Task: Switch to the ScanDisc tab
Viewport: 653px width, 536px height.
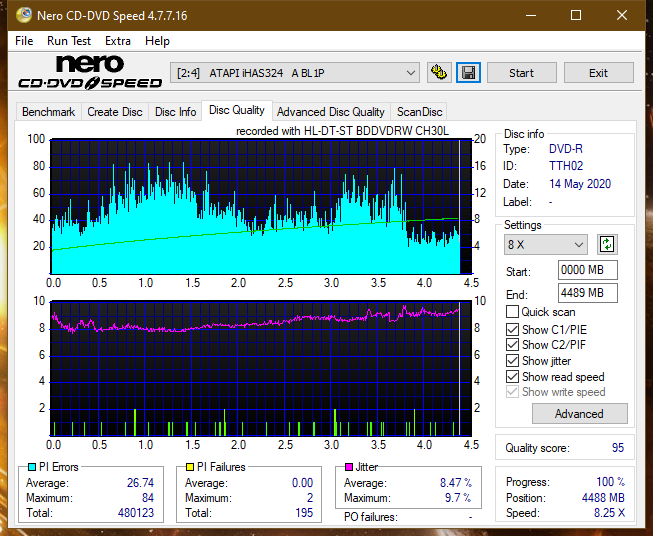Action: tap(419, 112)
